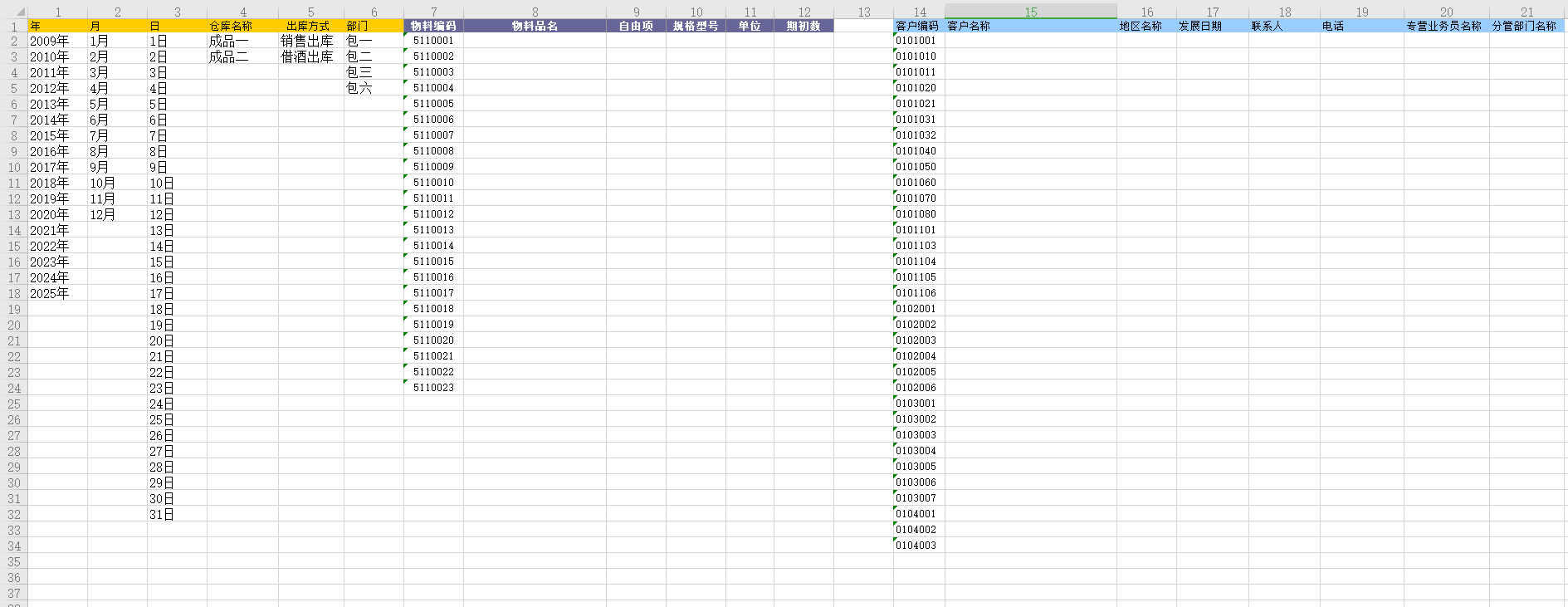
Task: Click customer code cell 0103007
Action: coord(920,498)
